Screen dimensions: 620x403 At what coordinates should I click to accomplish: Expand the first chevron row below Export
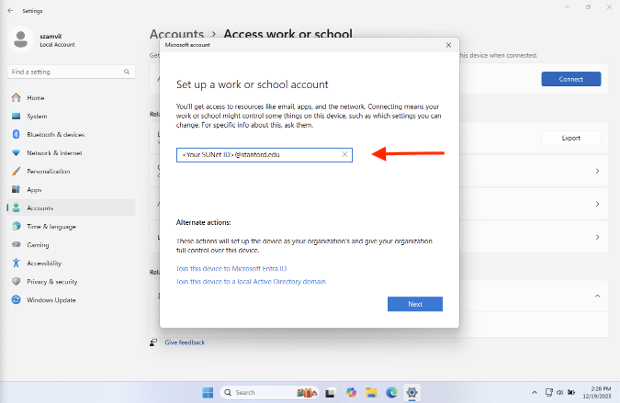[x=597, y=171]
